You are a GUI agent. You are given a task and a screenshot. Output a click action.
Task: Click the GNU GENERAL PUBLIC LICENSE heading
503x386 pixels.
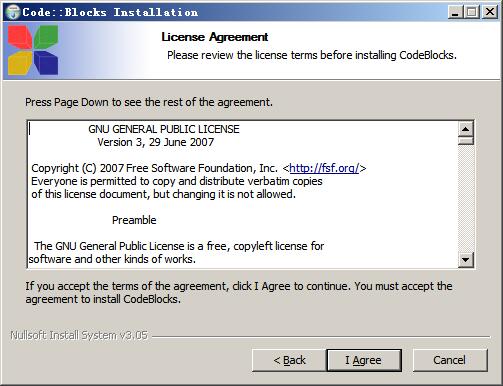(164, 129)
